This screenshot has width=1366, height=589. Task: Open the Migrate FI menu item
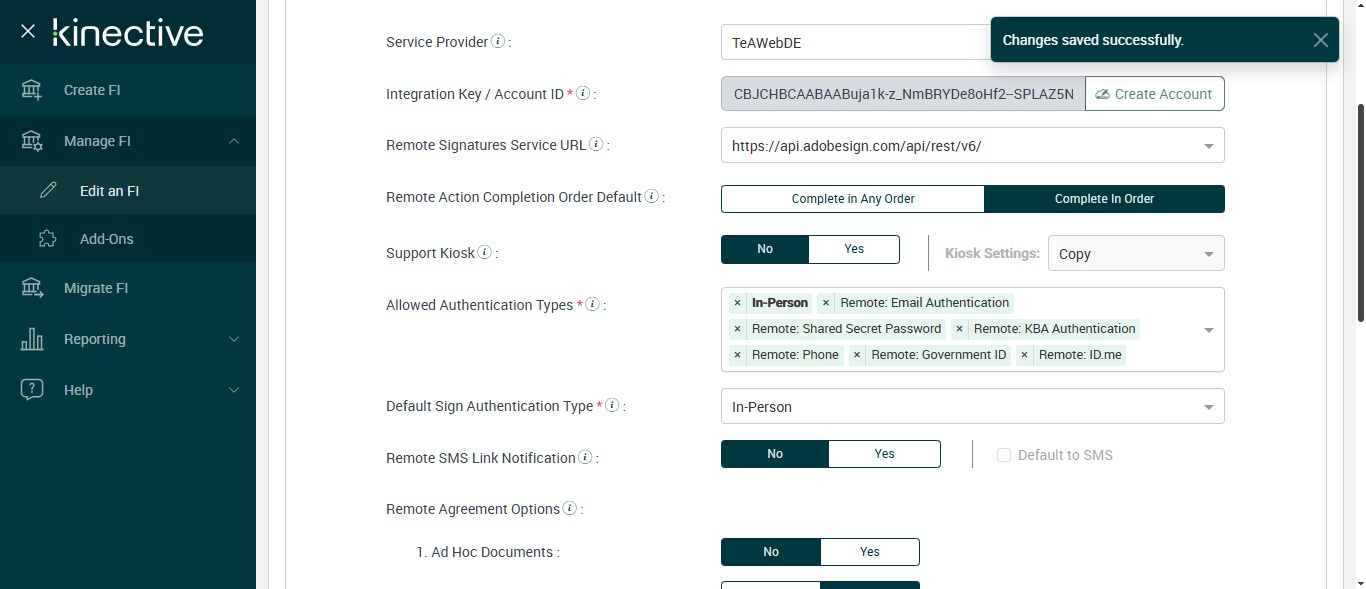[96, 288]
